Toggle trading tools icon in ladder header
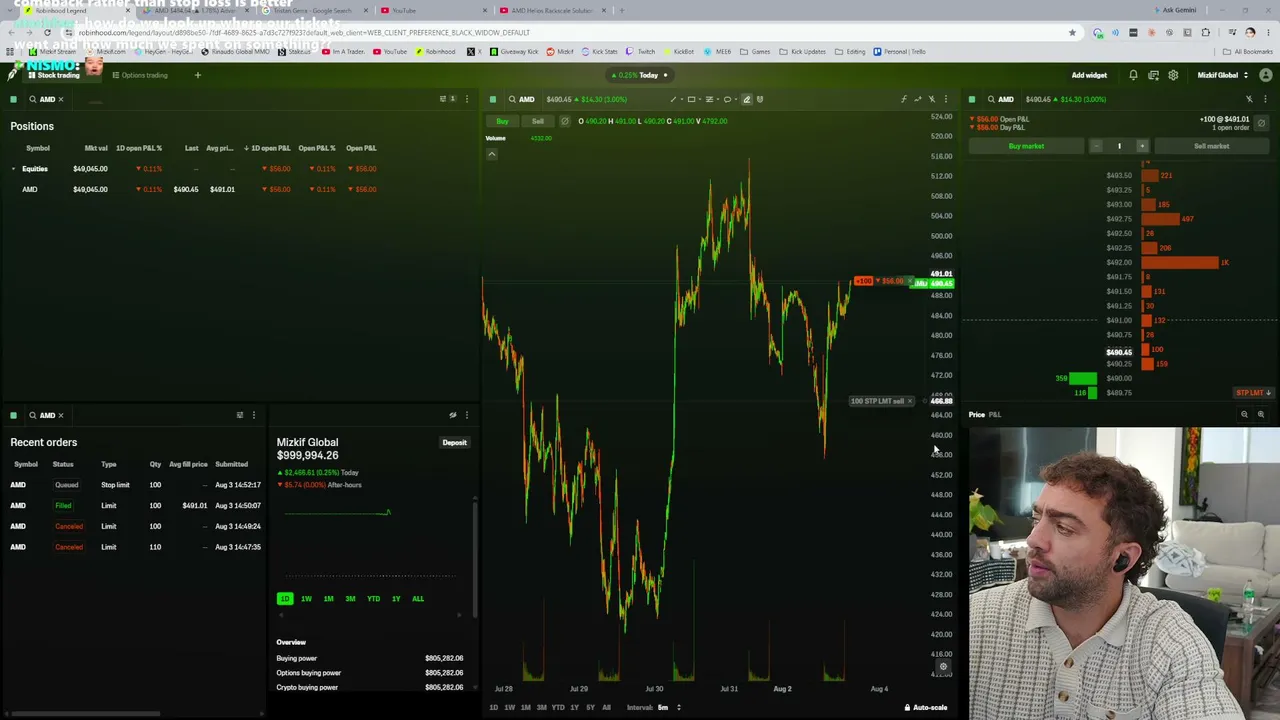This screenshot has height=720, width=1280. tap(1249, 99)
